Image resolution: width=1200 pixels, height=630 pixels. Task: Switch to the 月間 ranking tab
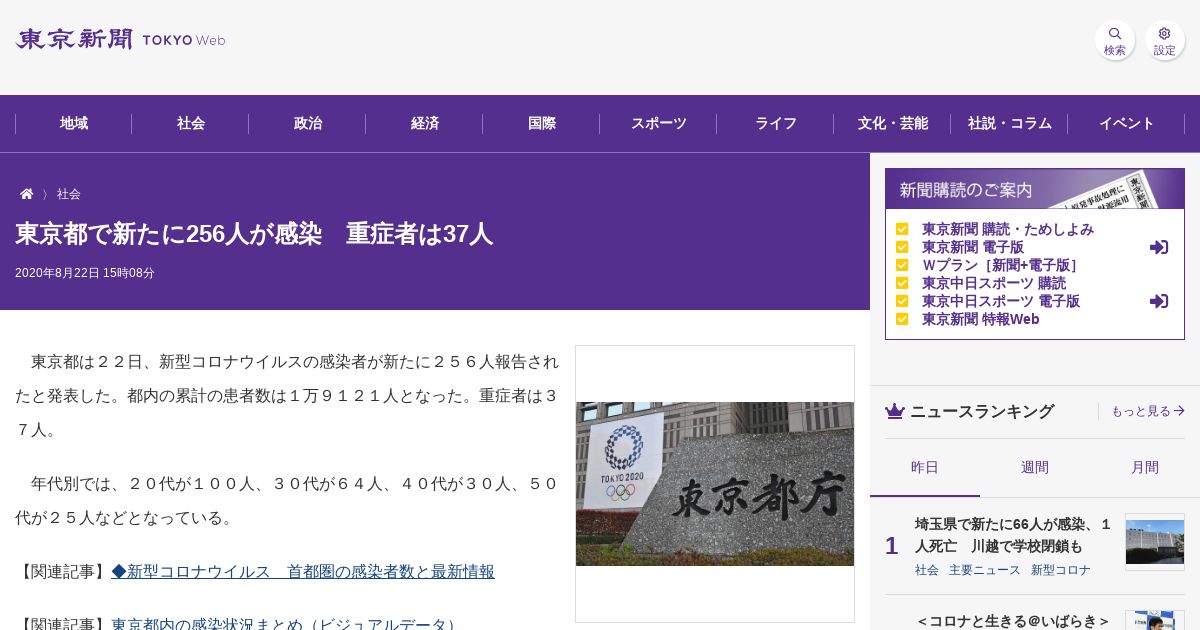pos(1145,467)
